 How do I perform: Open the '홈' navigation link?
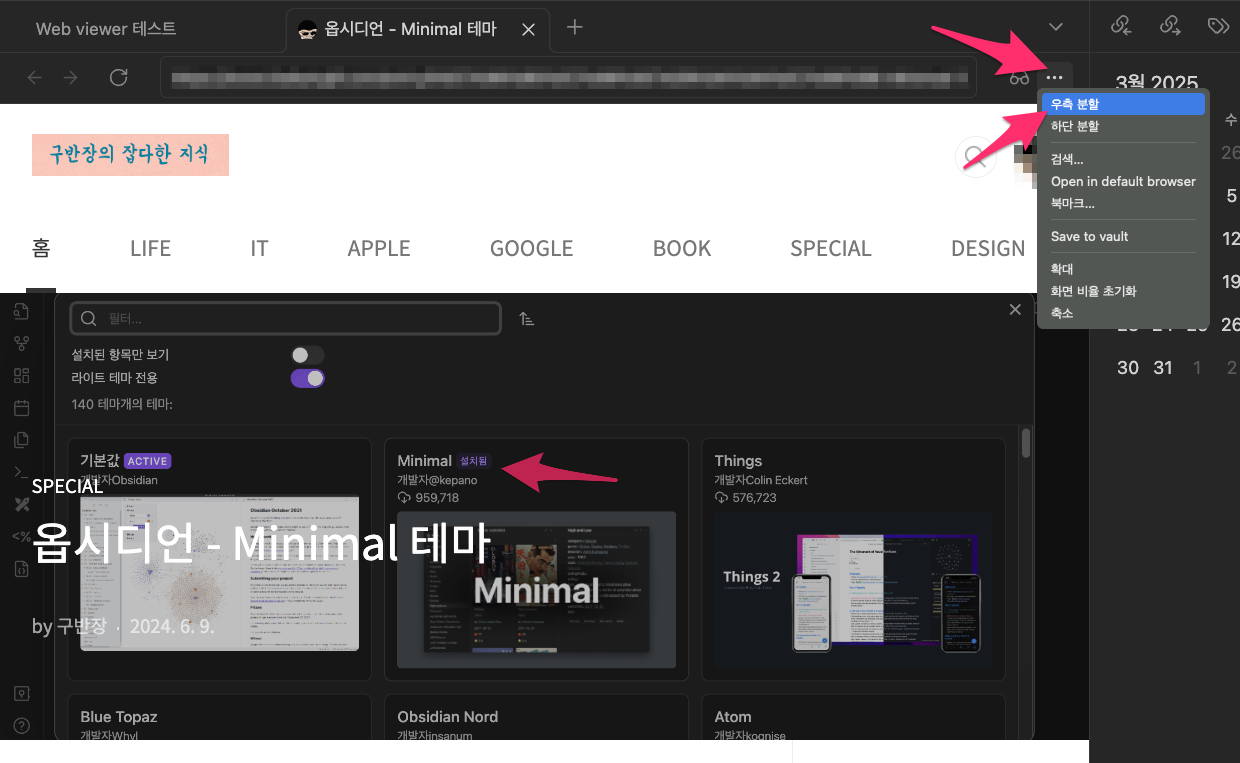[x=41, y=248]
